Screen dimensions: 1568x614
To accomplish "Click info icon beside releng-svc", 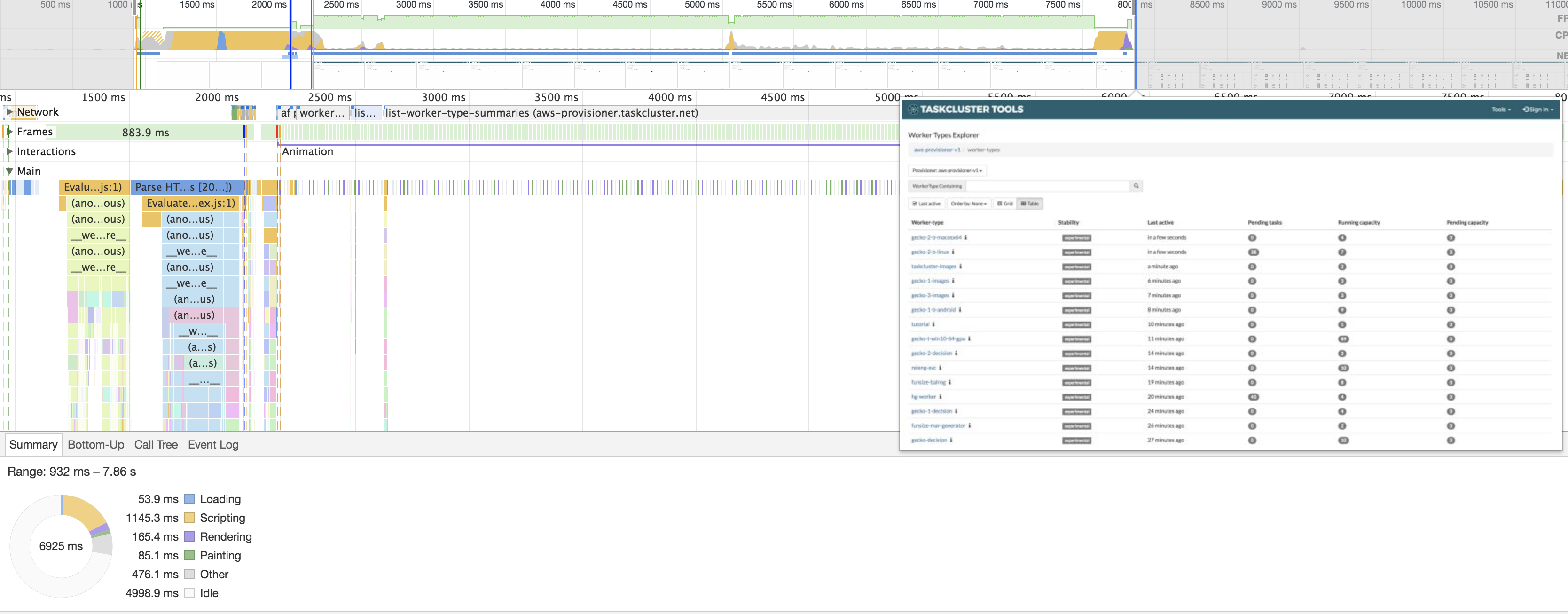I will (941, 368).
